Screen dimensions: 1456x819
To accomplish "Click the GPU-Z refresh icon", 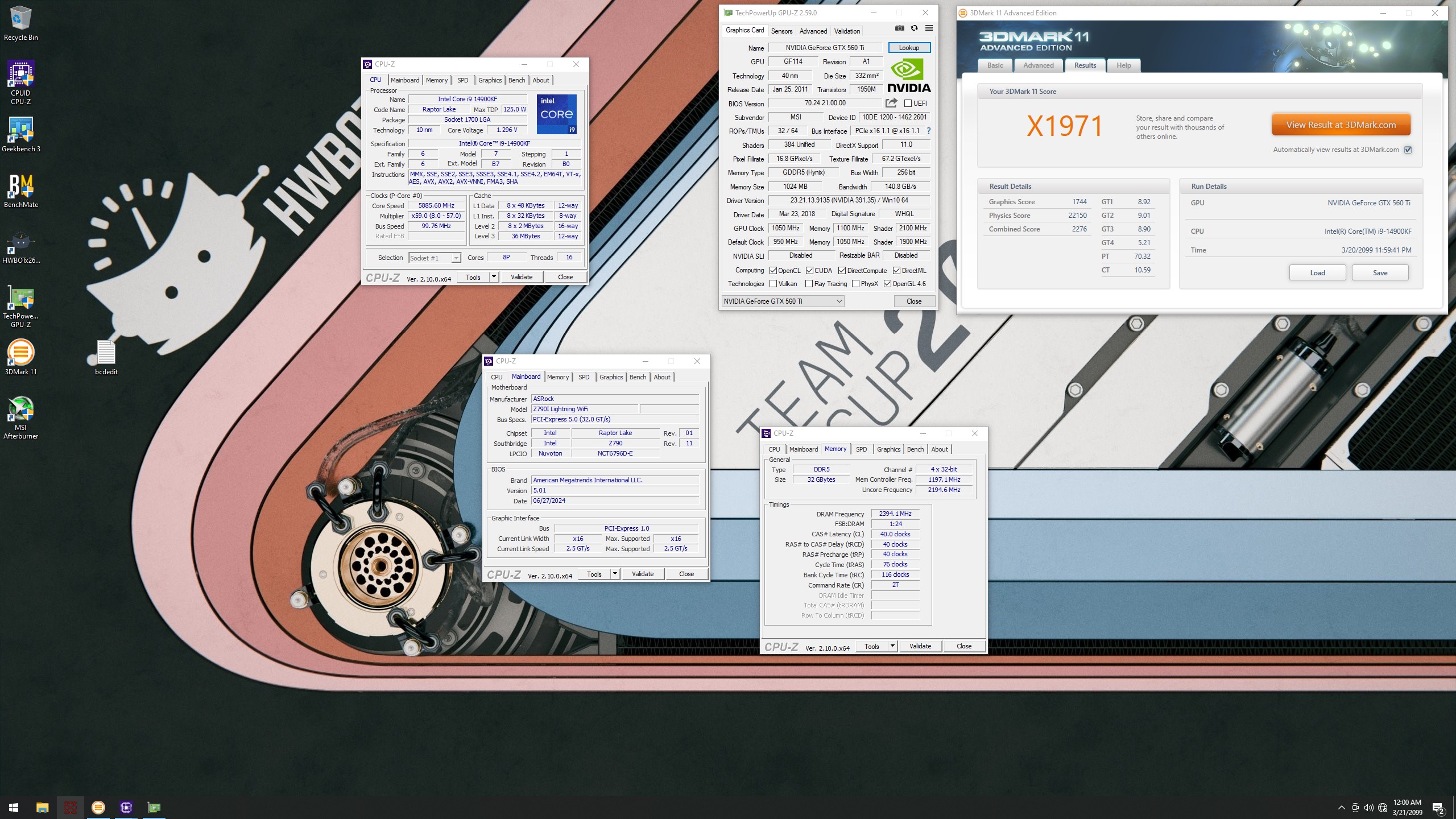I will coord(914,28).
